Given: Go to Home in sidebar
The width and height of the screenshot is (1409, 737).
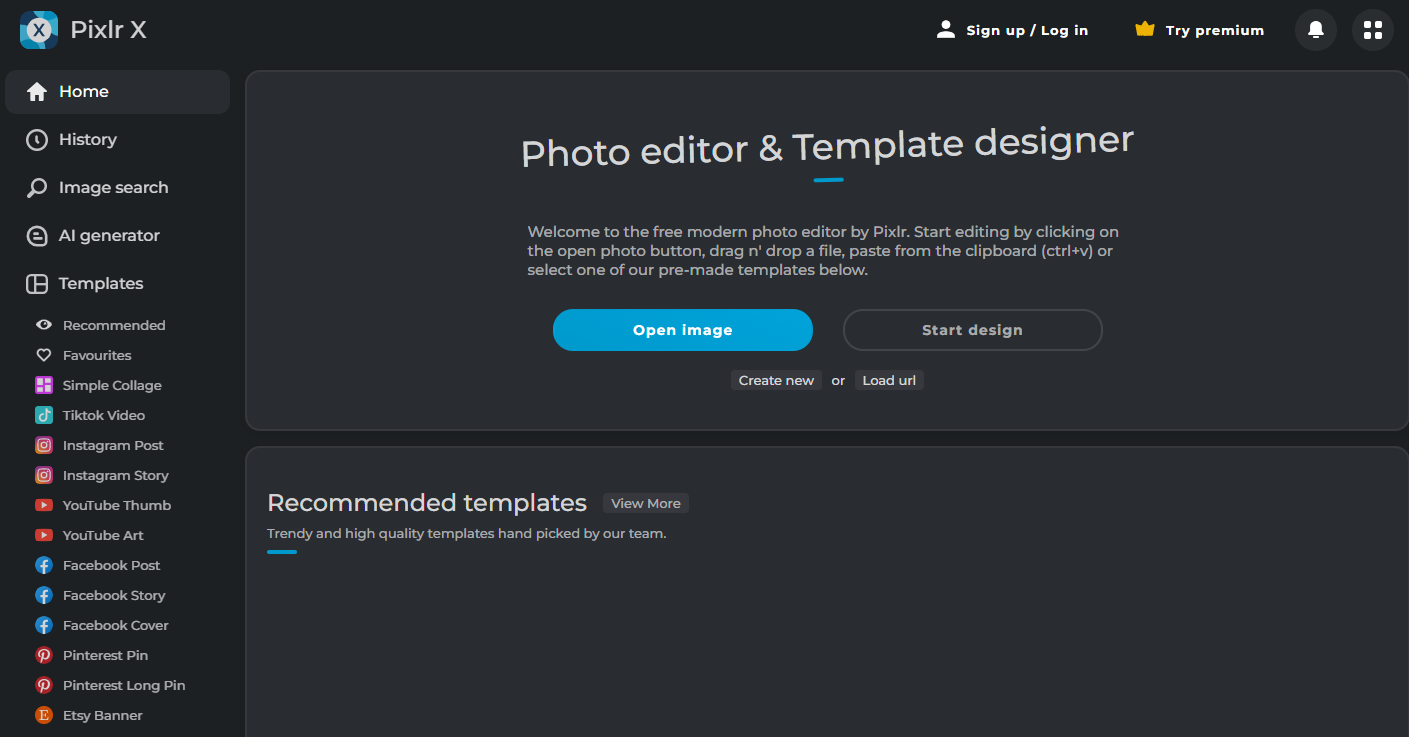Looking at the screenshot, I should pyautogui.click(x=117, y=92).
